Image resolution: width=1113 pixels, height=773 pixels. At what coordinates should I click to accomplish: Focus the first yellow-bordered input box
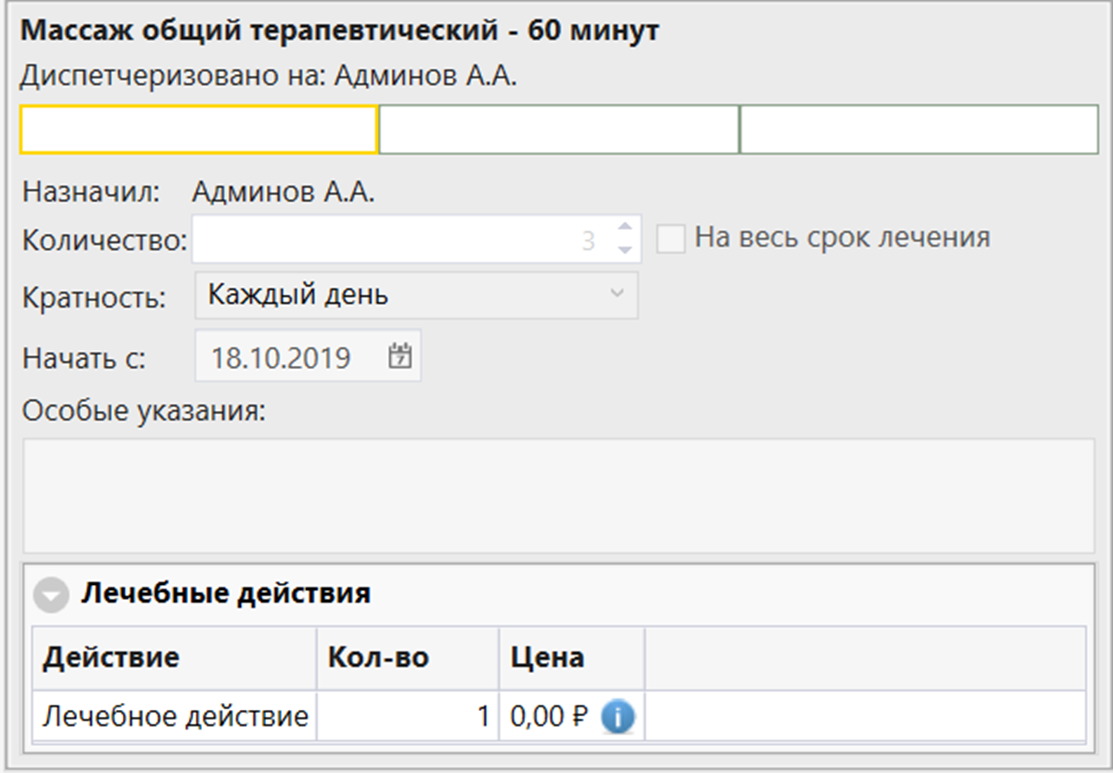click(198, 130)
